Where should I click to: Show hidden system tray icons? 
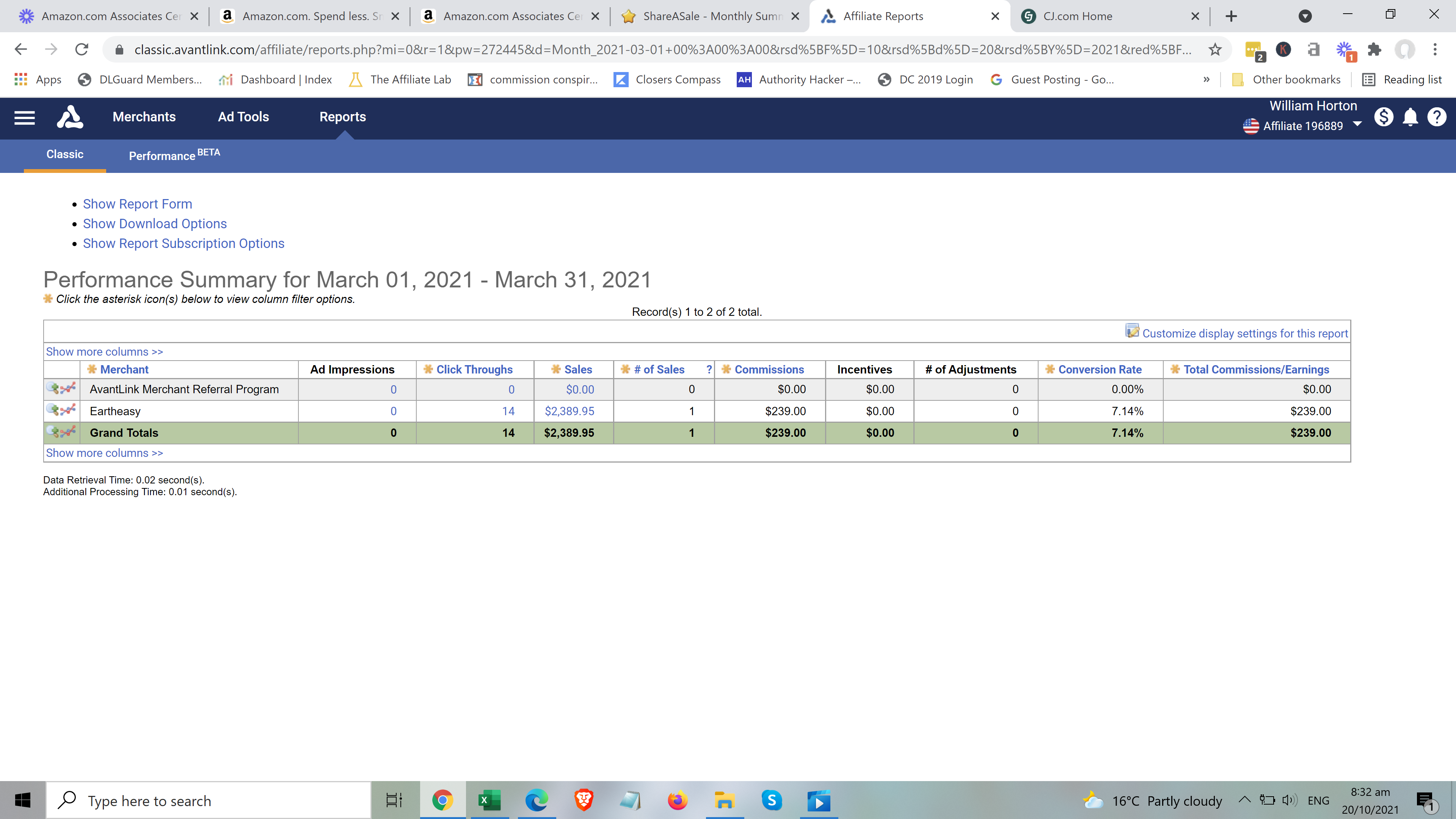(x=1244, y=800)
